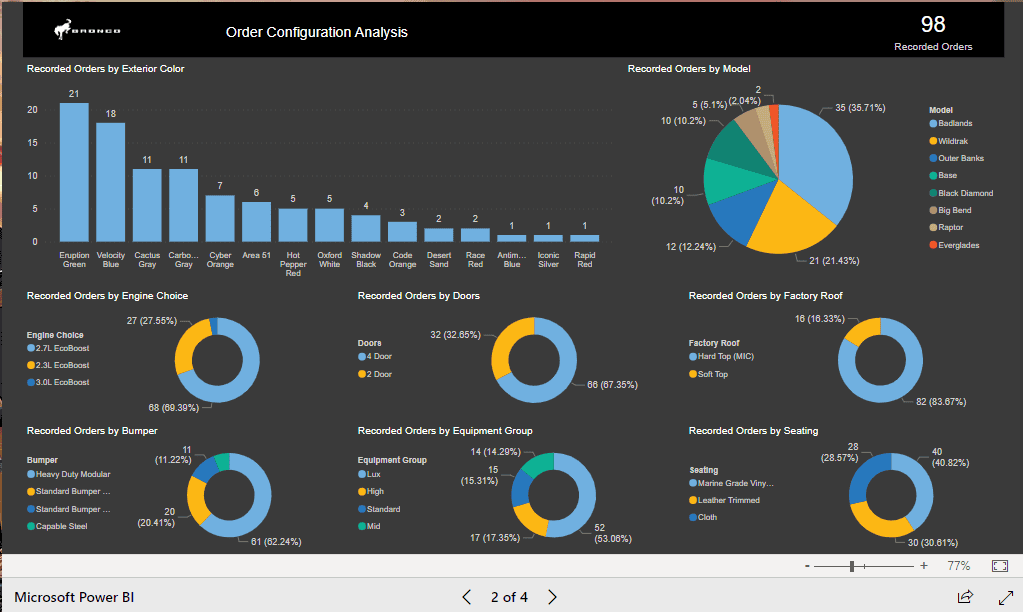Select 2 Door legend entry

click(x=375, y=374)
